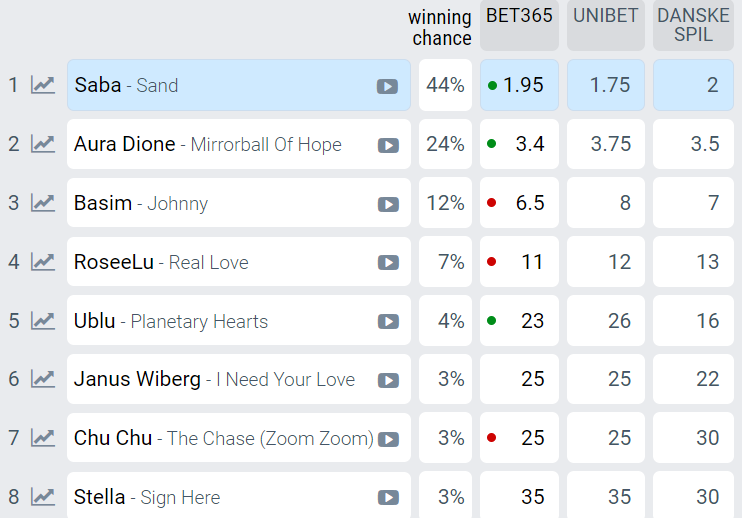The height and width of the screenshot is (518, 742).
Task: Select the UNIBET column header
Action: click(x=606, y=25)
